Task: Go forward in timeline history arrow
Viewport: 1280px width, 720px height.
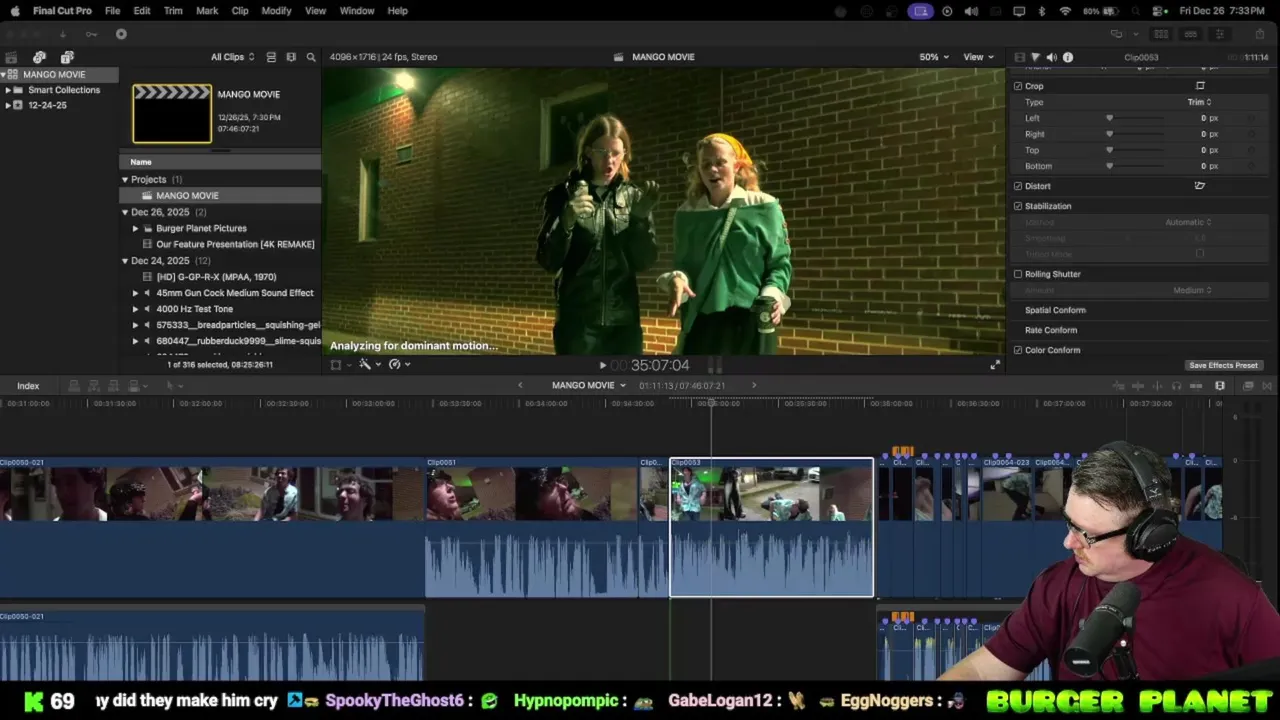Action: (x=754, y=385)
